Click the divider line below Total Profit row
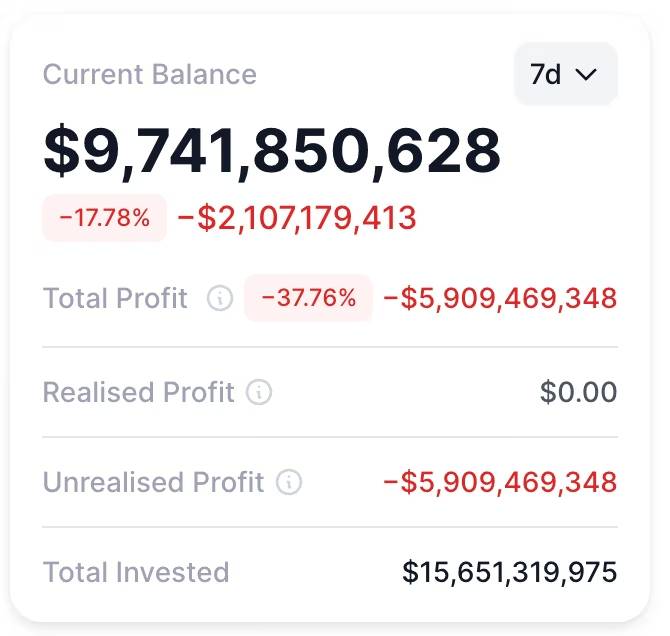Image resolution: width=670 pixels, height=636 pixels. [330, 347]
